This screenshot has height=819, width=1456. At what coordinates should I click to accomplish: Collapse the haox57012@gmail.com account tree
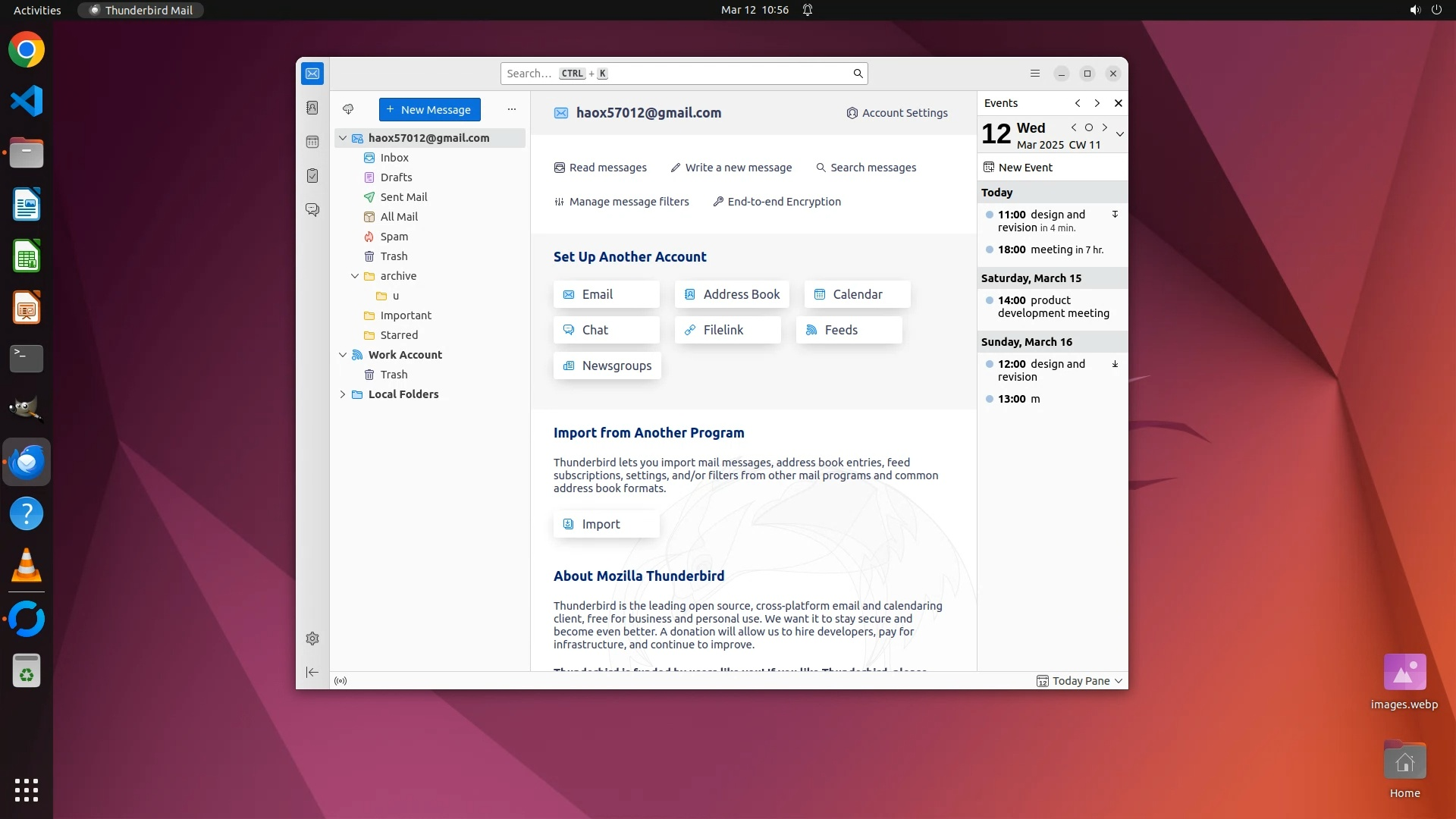tap(343, 138)
